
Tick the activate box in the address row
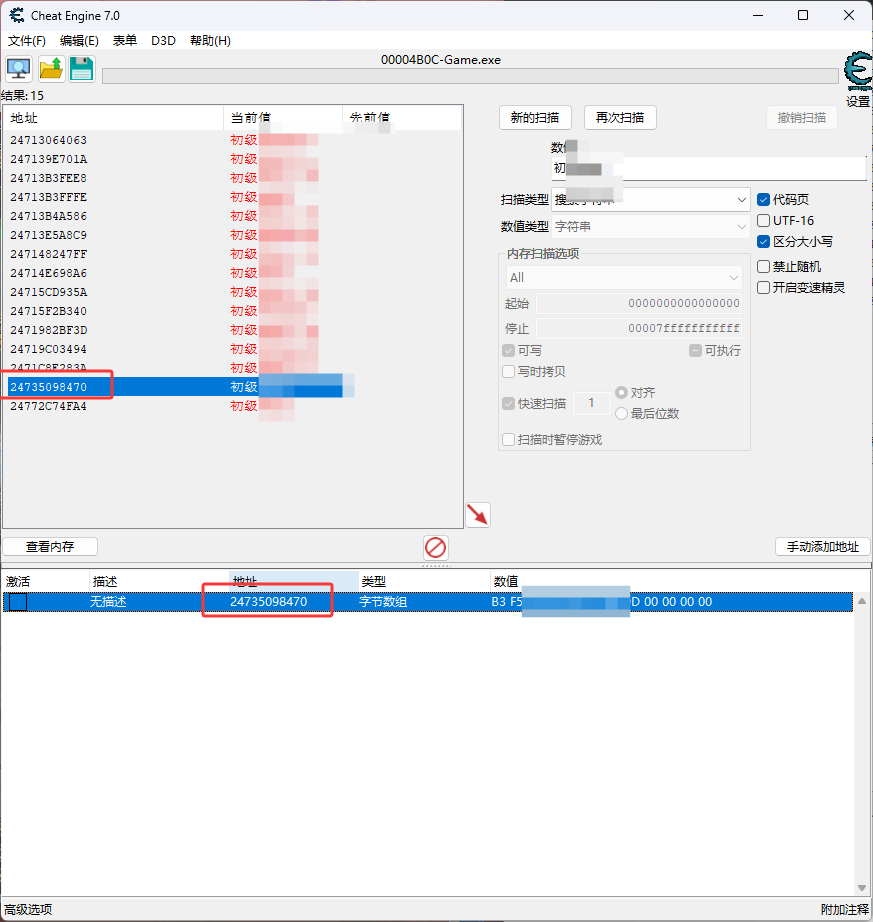pyautogui.click(x=18, y=602)
